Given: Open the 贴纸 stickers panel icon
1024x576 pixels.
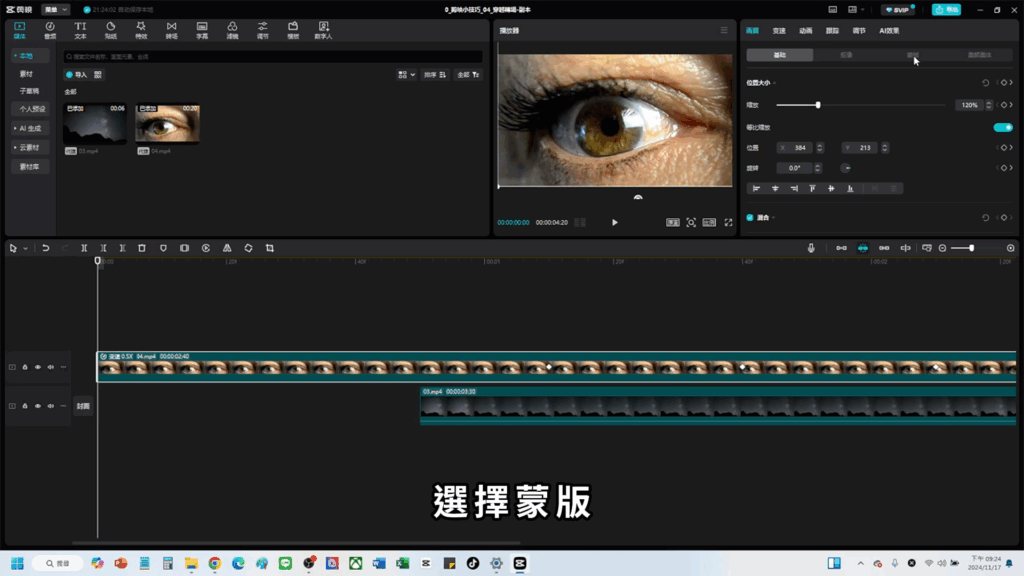Looking at the screenshot, I should click(x=110, y=30).
